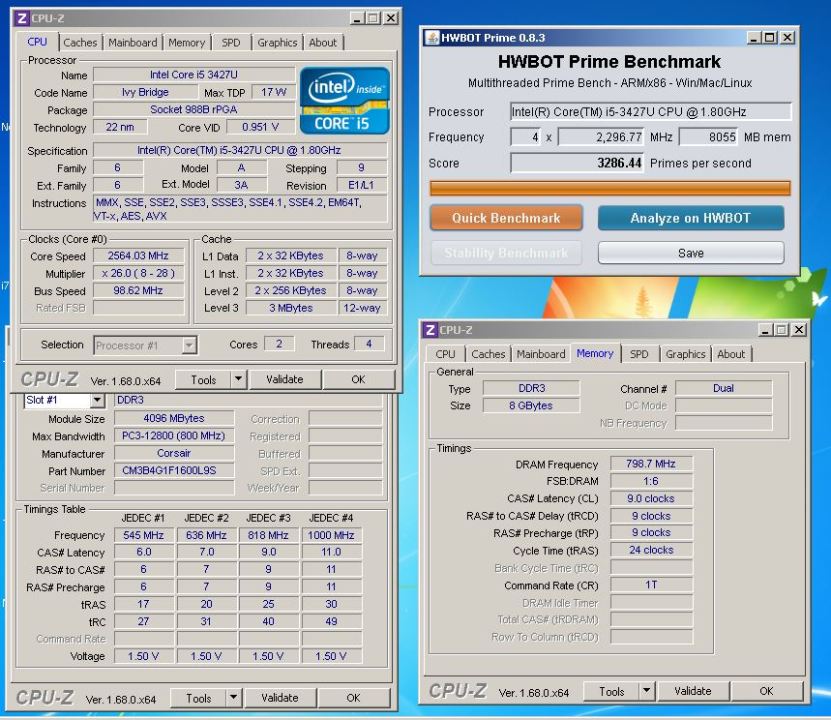Click OK in the top-left CPU-Z window
This screenshot has height=720, width=831.
pyautogui.click(x=358, y=379)
